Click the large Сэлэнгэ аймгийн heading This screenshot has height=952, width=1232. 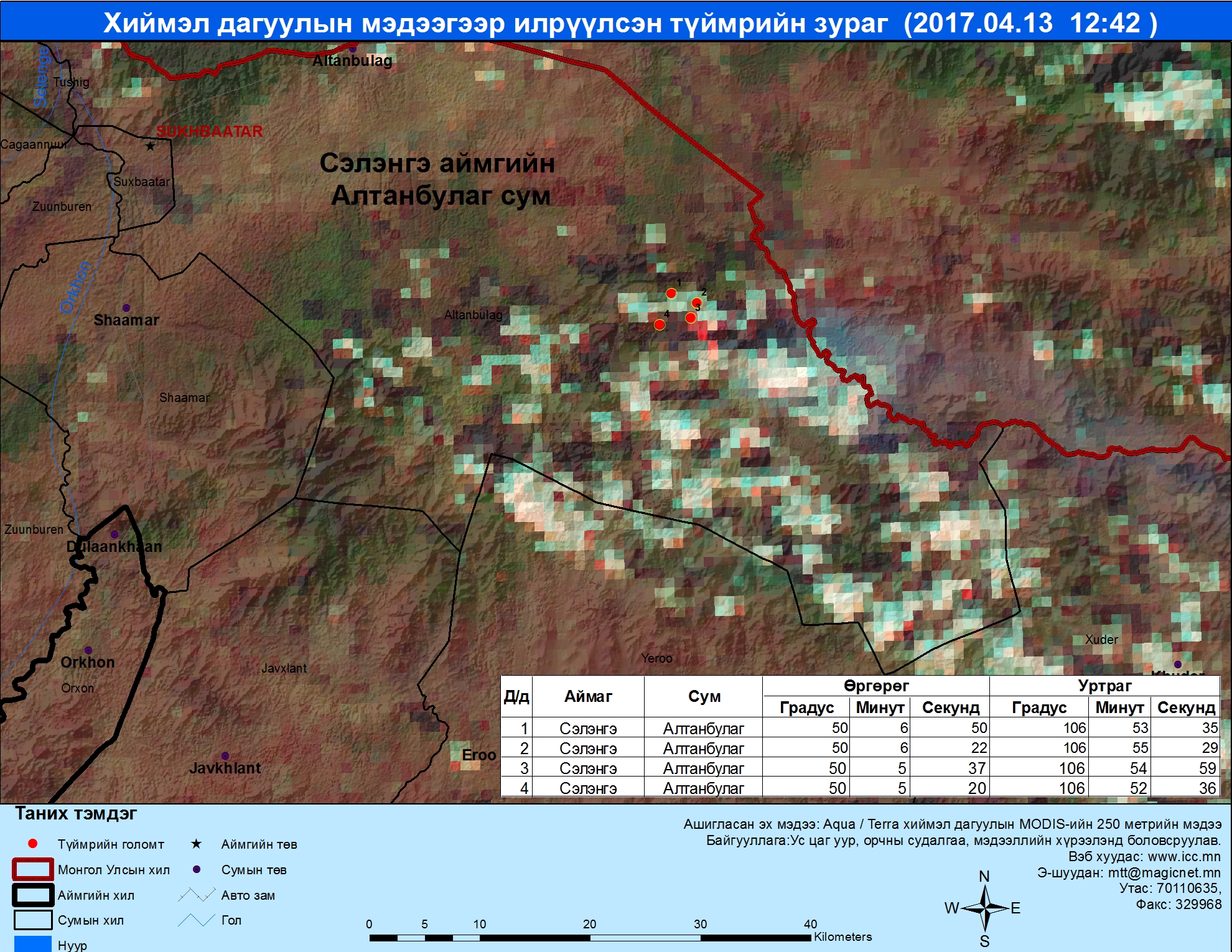point(437,164)
